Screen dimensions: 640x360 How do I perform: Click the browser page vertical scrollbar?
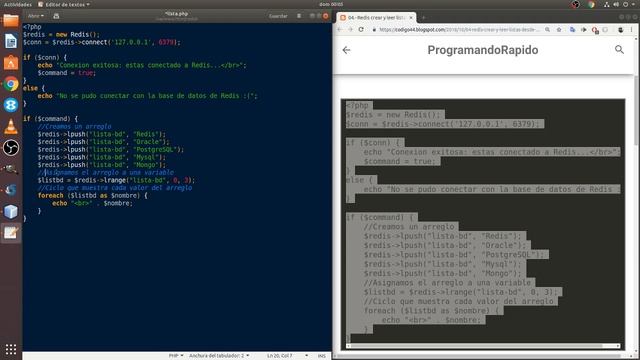637,110
